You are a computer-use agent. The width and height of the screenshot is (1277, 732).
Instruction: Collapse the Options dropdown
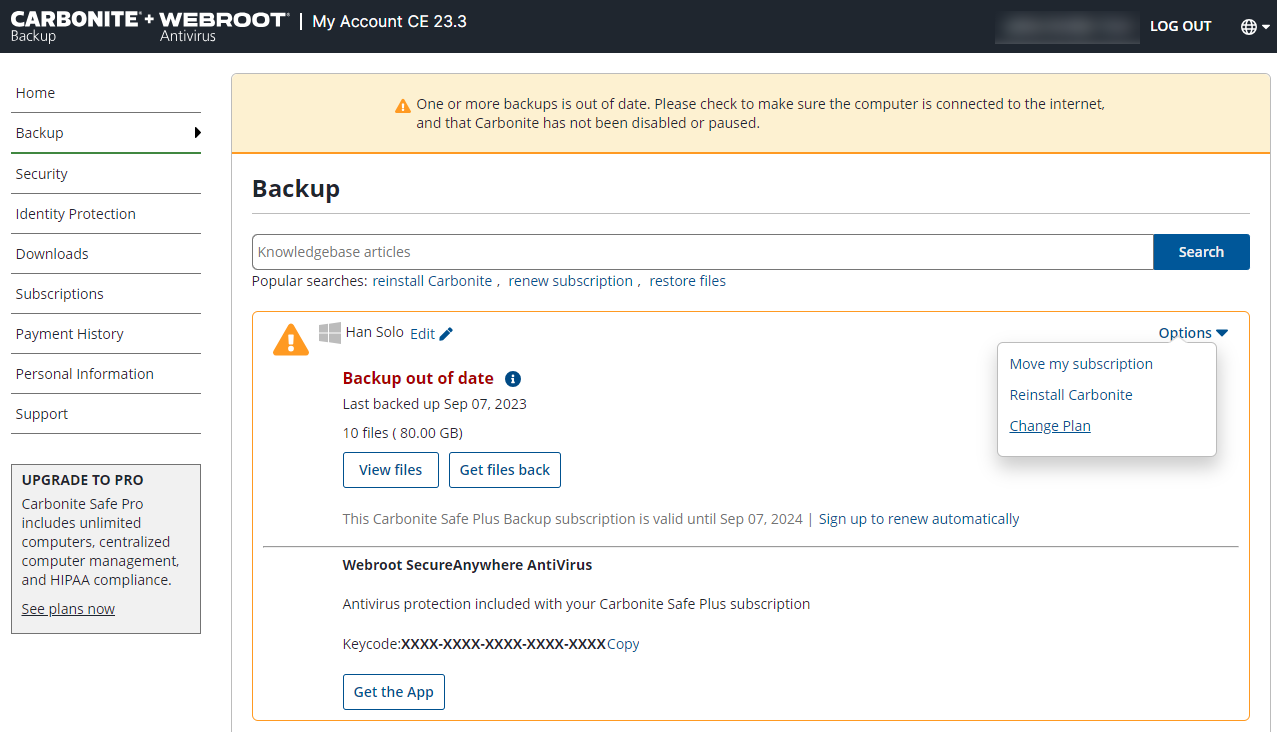[1193, 333]
